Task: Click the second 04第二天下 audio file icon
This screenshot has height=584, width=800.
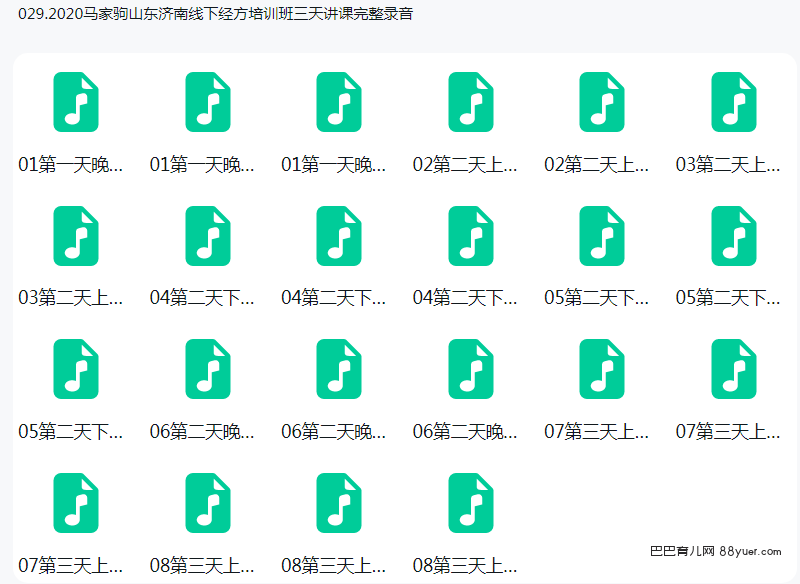Action: point(339,236)
